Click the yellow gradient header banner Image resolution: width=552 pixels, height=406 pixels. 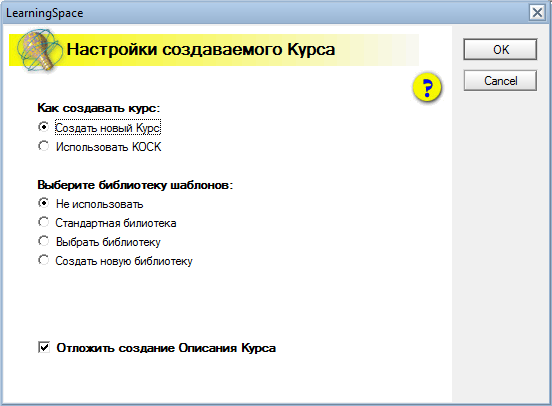click(214, 50)
